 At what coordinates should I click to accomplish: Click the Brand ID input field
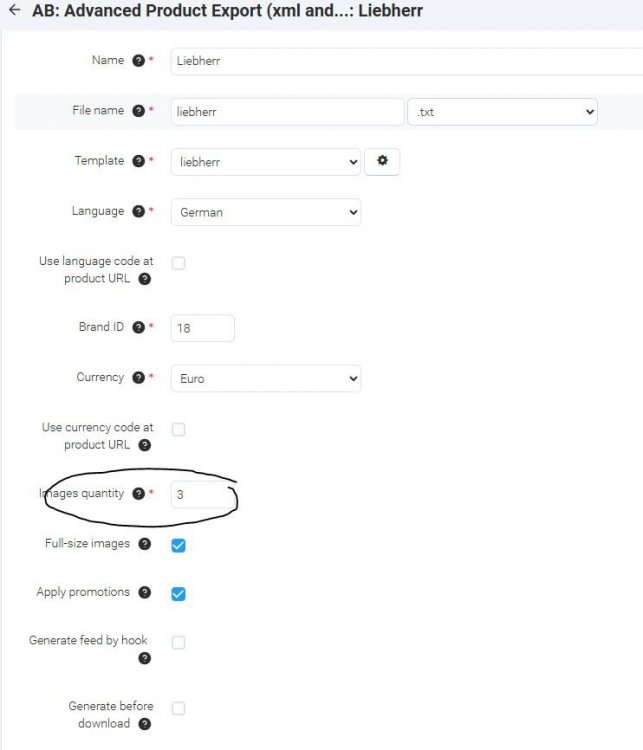point(202,328)
